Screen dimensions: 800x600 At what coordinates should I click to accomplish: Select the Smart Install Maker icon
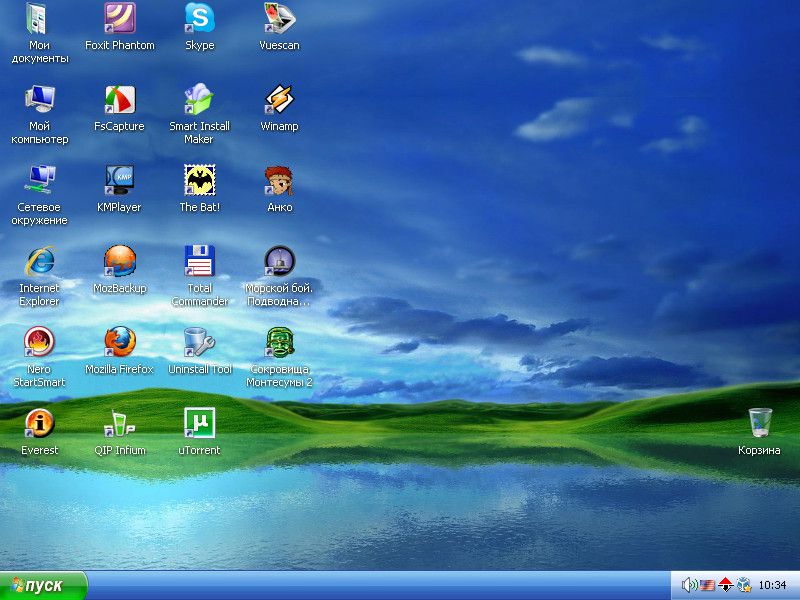(199, 100)
